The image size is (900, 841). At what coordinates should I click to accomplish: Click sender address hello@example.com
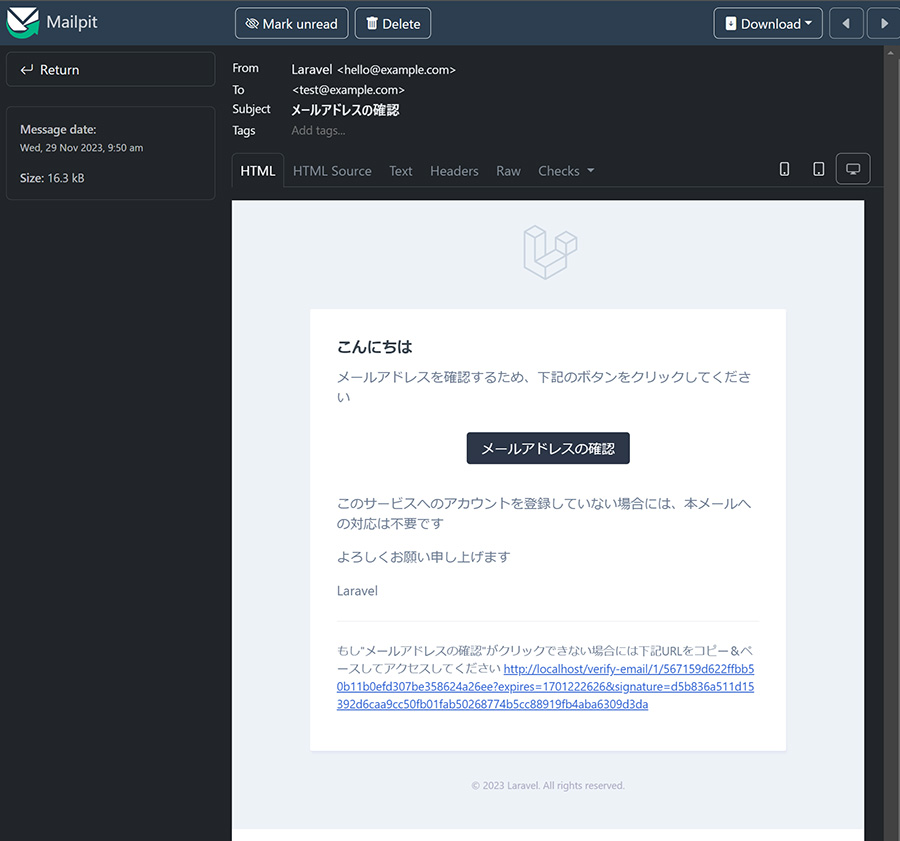point(397,70)
